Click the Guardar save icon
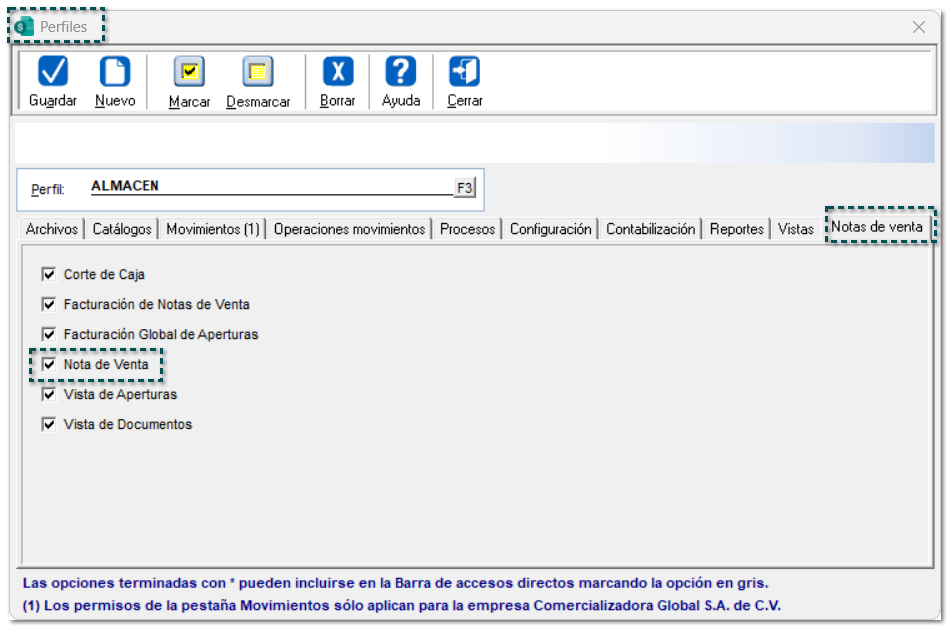950x629 pixels. pyautogui.click(x=52, y=72)
